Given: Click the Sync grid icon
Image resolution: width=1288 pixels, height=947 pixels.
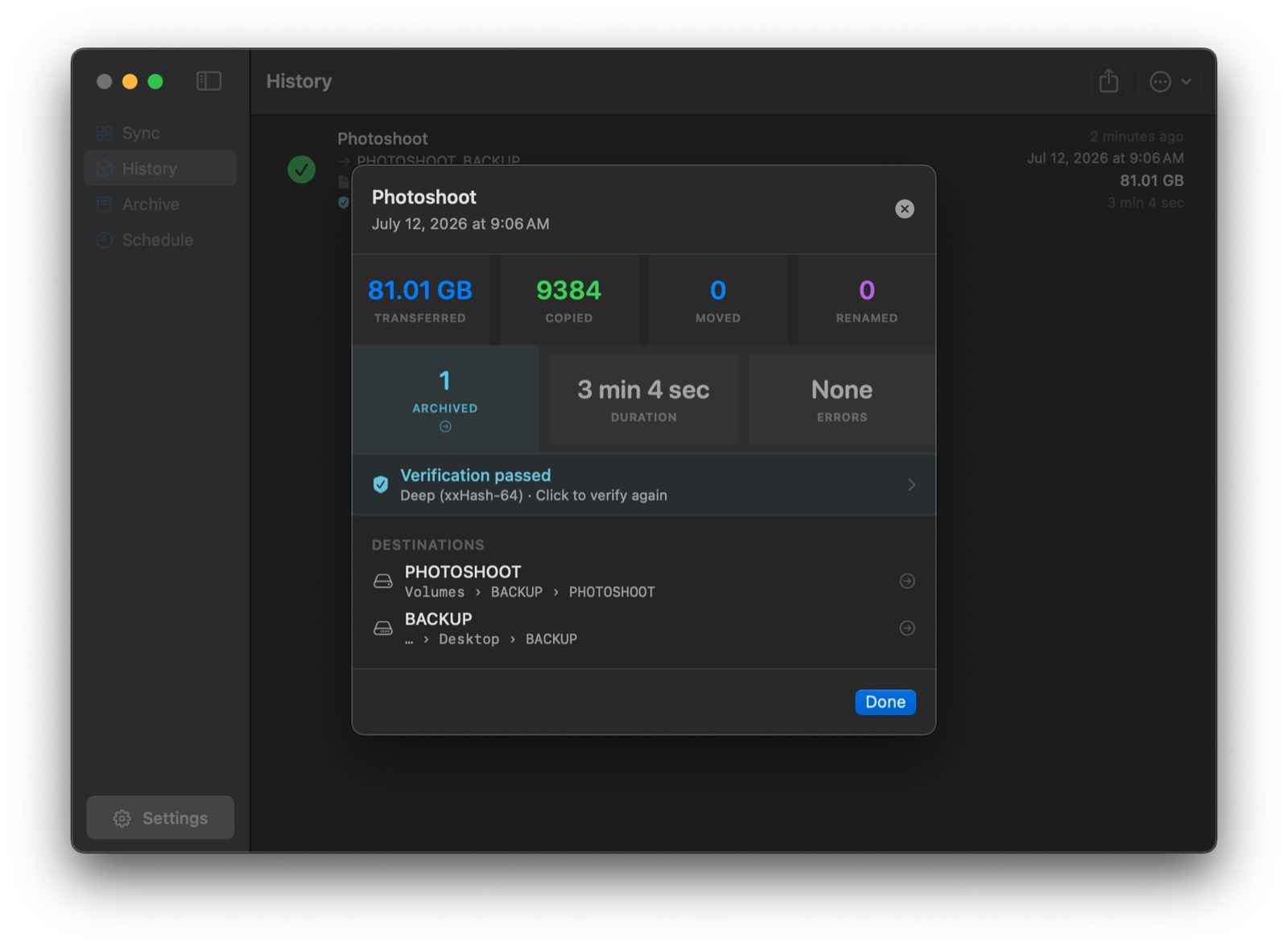Looking at the screenshot, I should coord(104,133).
